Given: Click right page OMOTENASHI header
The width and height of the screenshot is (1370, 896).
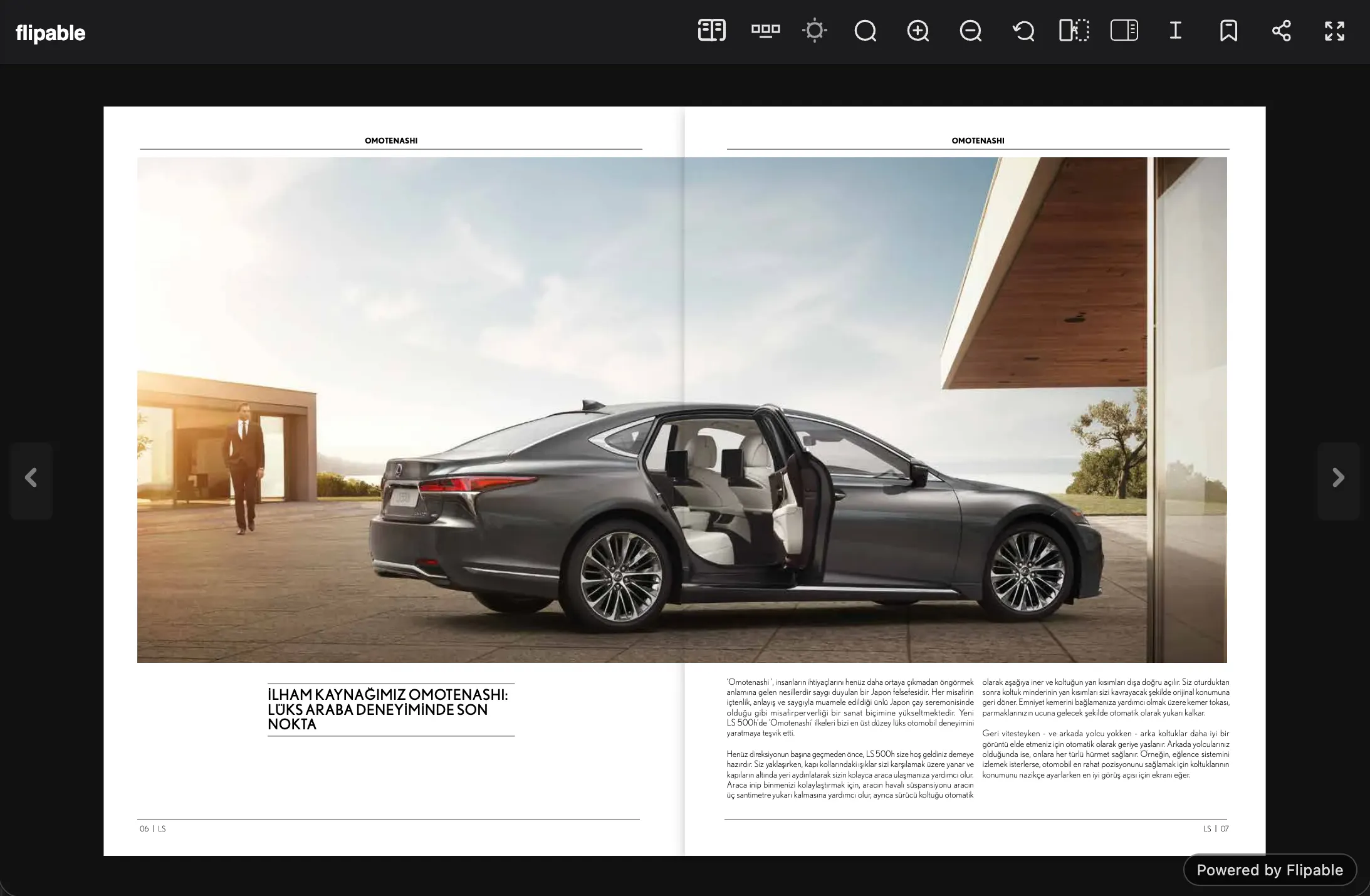Looking at the screenshot, I should coord(978,140).
